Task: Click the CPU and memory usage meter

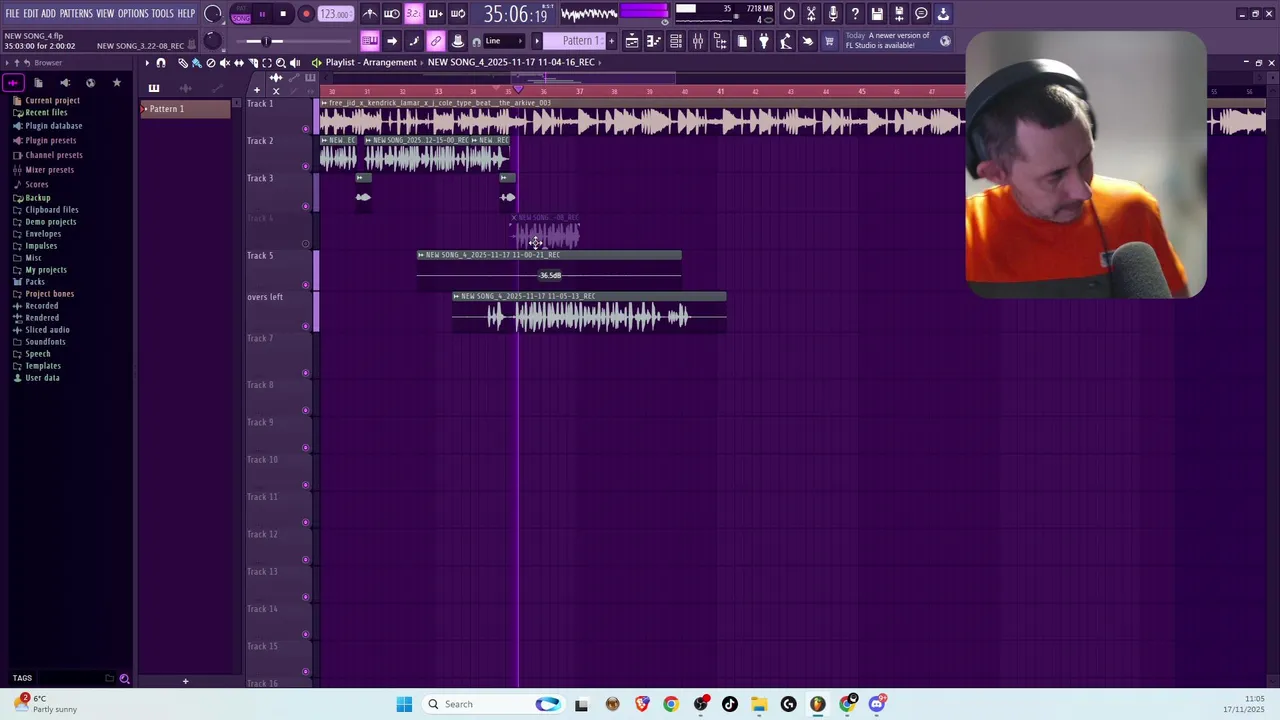Action: [725, 14]
